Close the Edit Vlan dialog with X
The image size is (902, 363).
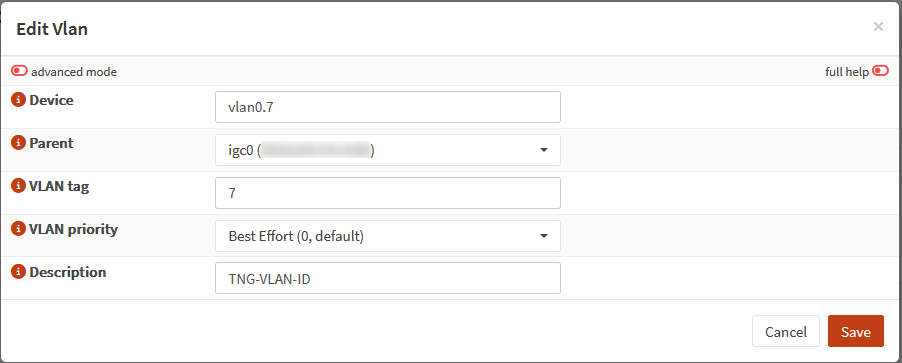tap(878, 26)
